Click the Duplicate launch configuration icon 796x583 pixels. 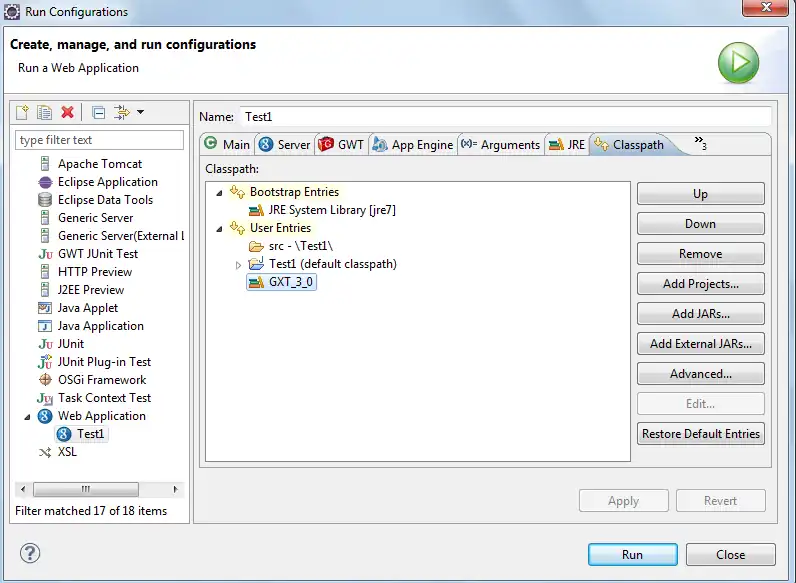pyautogui.click(x=45, y=112)
